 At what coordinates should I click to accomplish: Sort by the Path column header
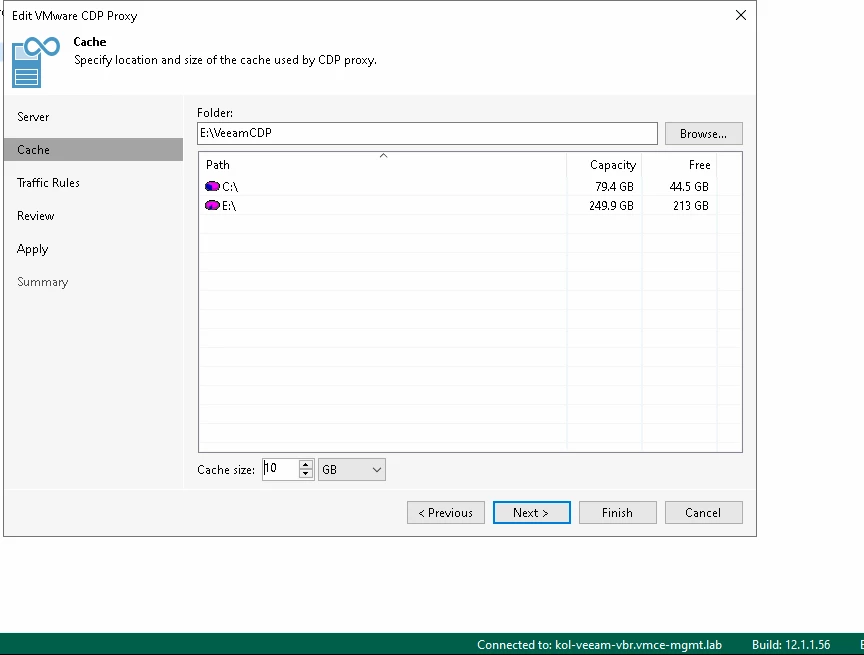click(382, 165)
